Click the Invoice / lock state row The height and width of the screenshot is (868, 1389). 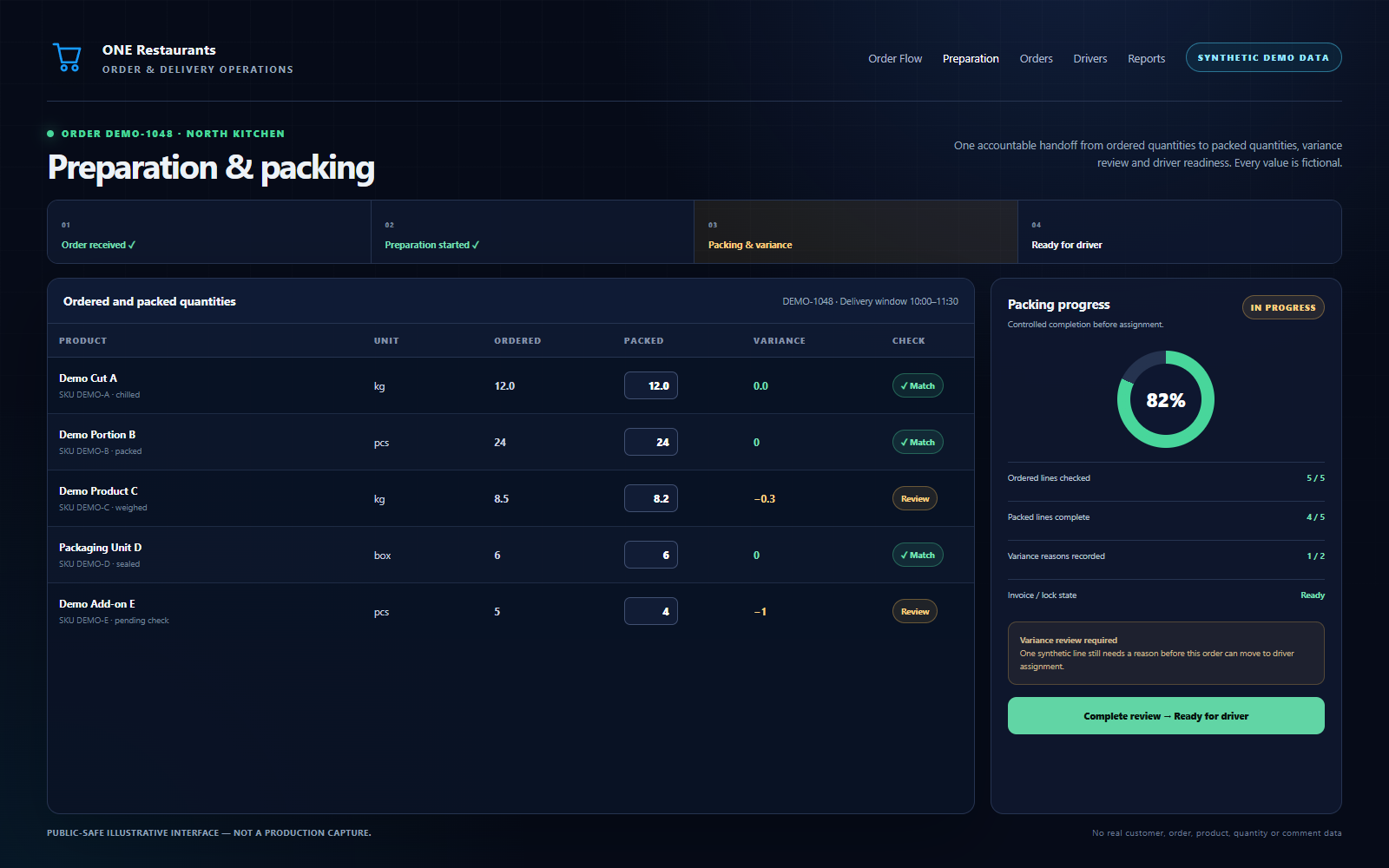tap(1166, 595)
